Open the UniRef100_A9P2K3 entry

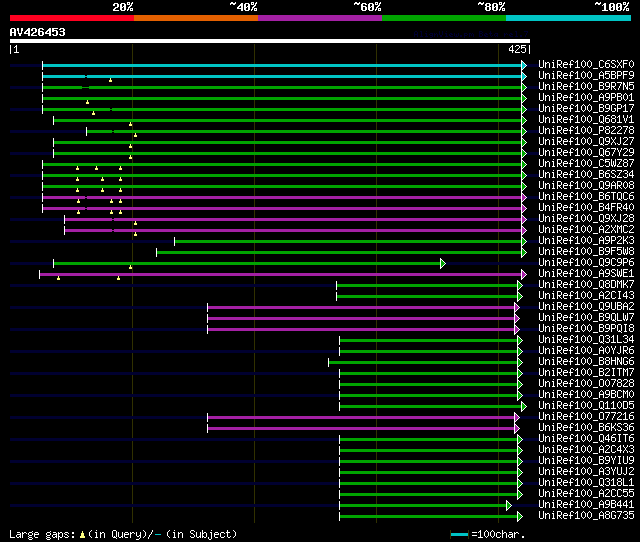tap(586, 241)
